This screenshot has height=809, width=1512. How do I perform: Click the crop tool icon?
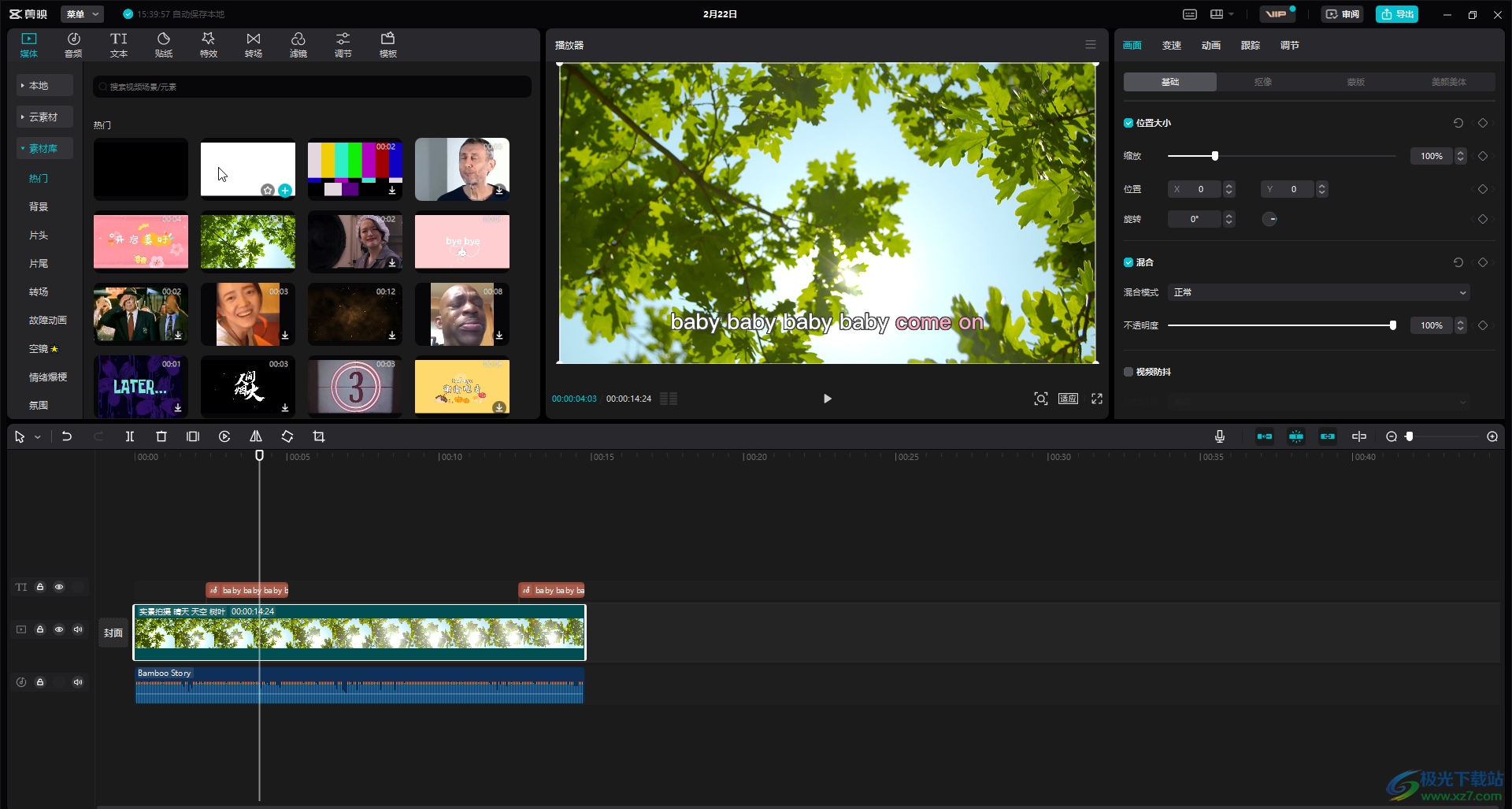(319, 436)
